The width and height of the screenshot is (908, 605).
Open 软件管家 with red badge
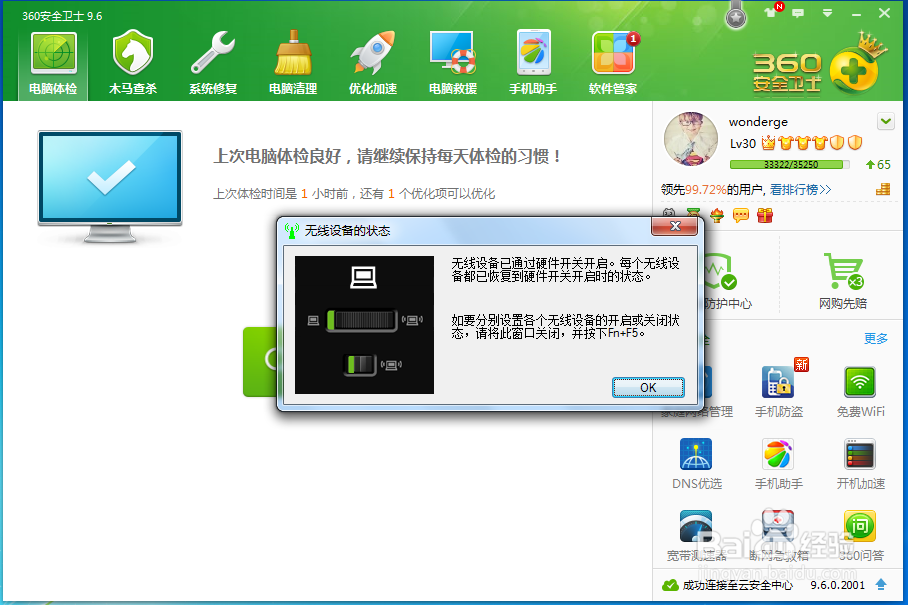coord(613,63)
